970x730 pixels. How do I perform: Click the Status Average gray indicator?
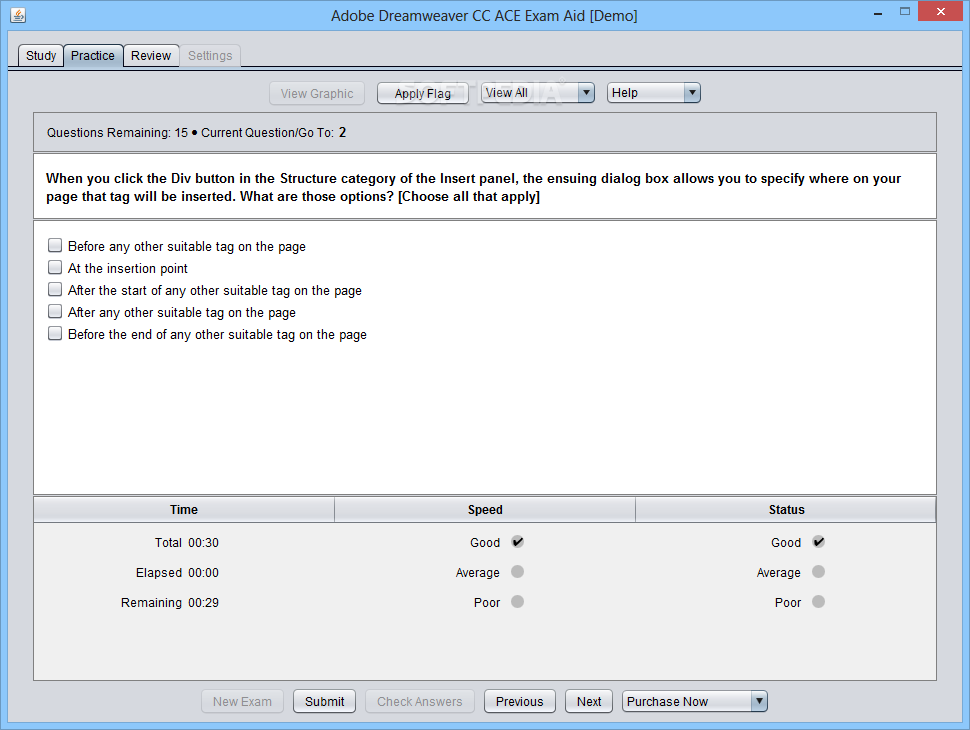tap(818, 572)
